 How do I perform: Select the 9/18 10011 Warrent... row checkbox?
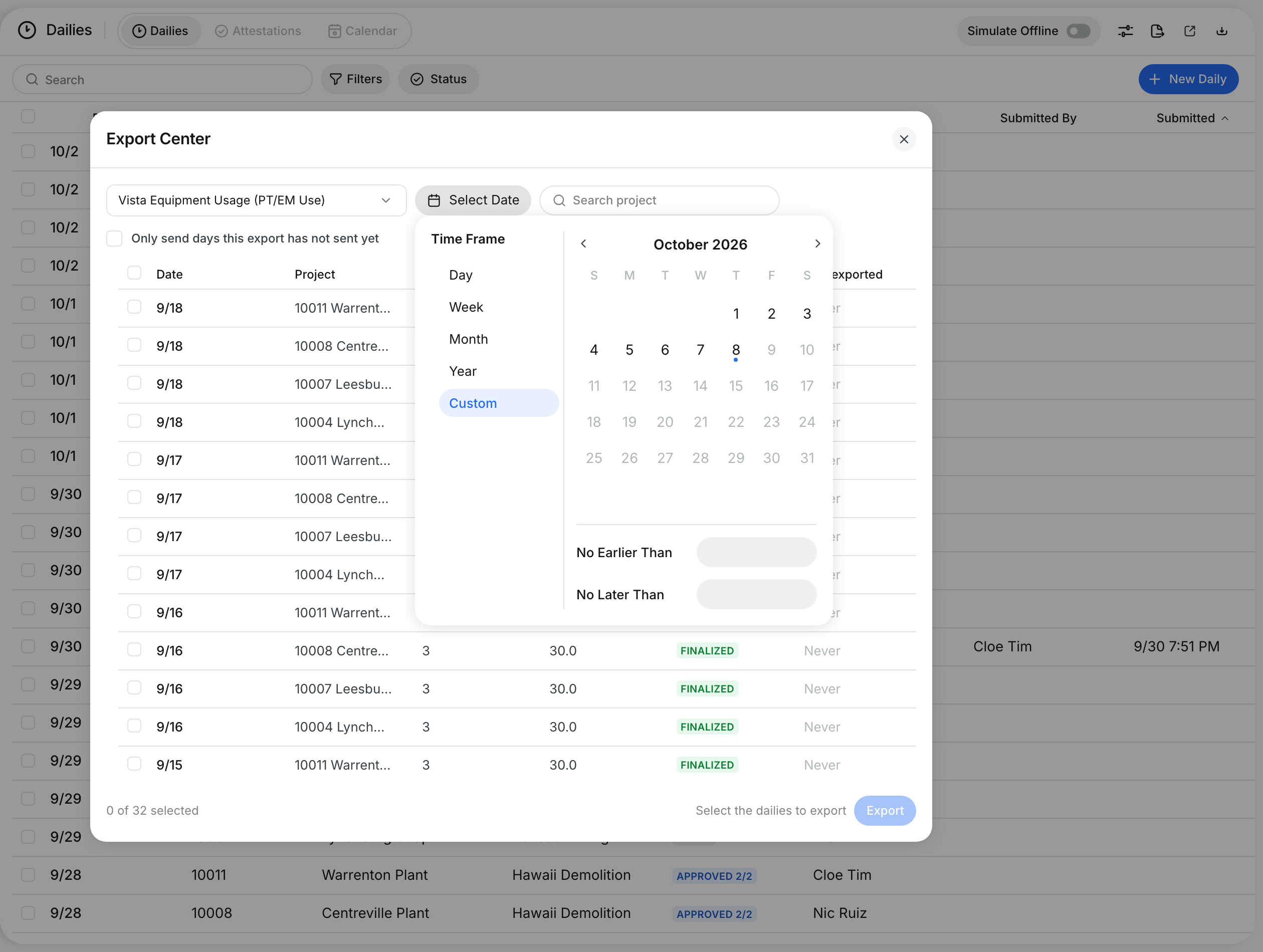click(x=134, y=307)
